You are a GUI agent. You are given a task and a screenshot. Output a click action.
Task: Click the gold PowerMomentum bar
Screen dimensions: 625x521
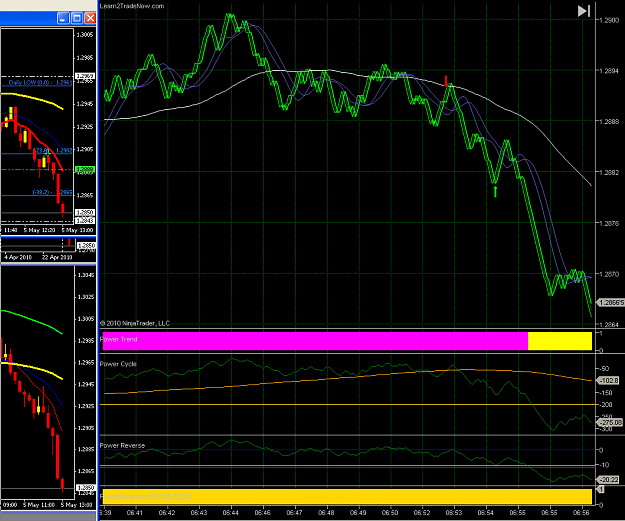click(x=347, y=496)
